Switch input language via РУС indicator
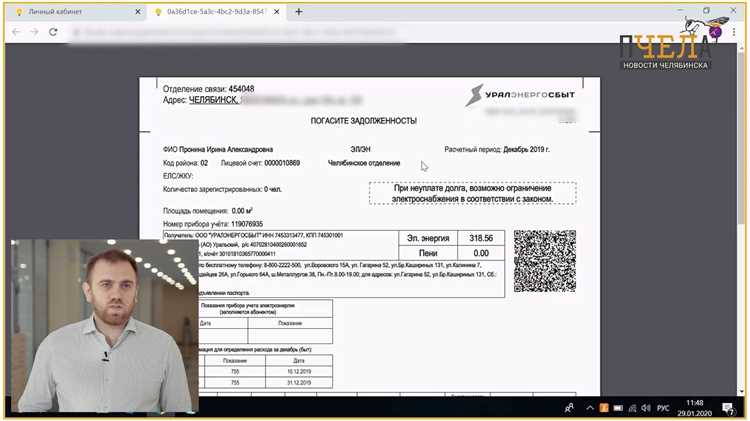This screenshot has height=421, width=750. point(663,408)
